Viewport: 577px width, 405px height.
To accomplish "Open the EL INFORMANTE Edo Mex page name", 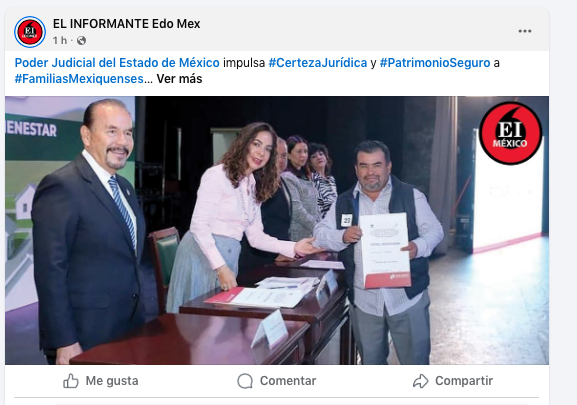I will pyautogui.click(x=127, y=24).
